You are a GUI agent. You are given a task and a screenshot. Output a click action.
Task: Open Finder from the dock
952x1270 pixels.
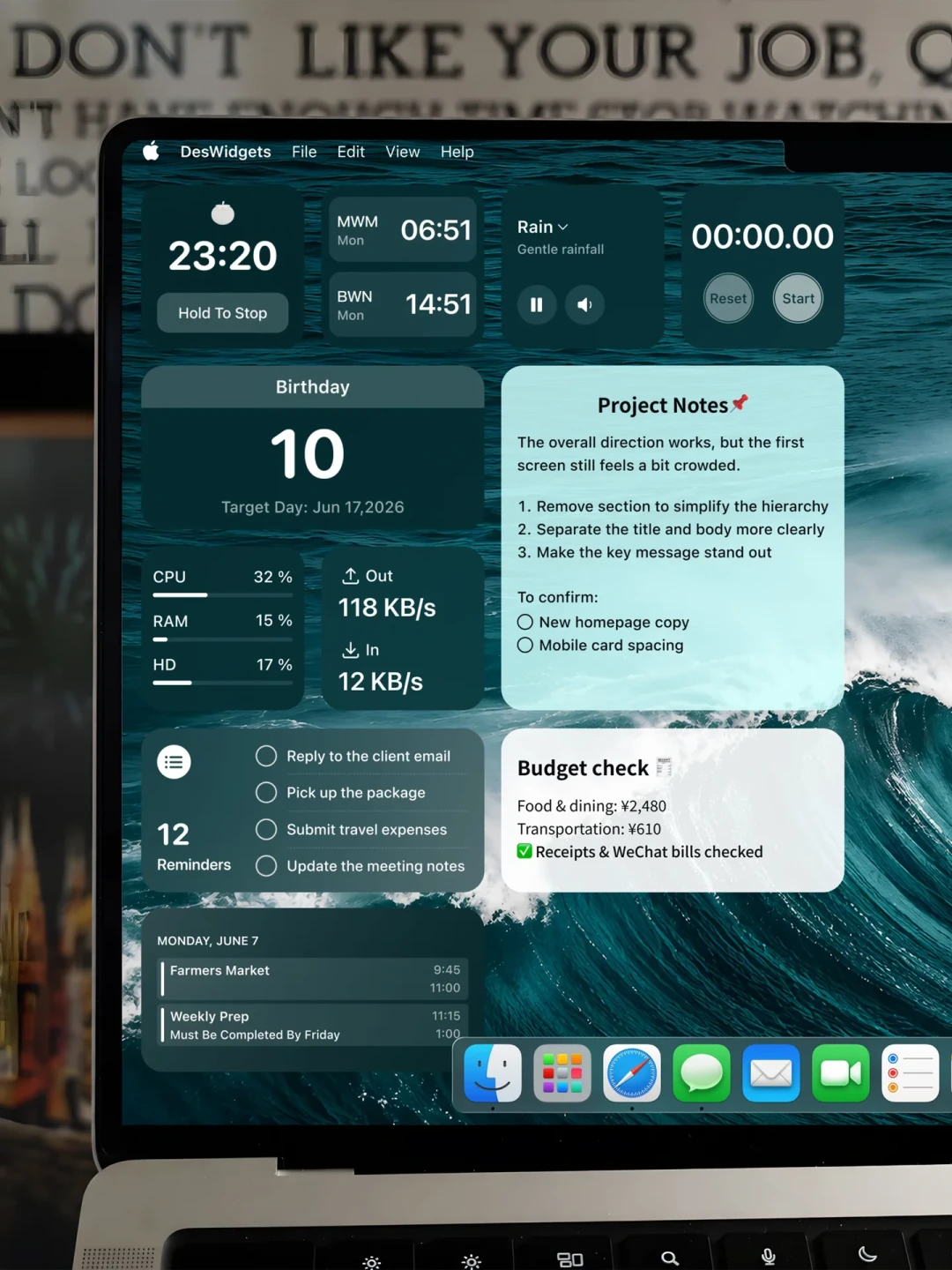pos(493,1073)
